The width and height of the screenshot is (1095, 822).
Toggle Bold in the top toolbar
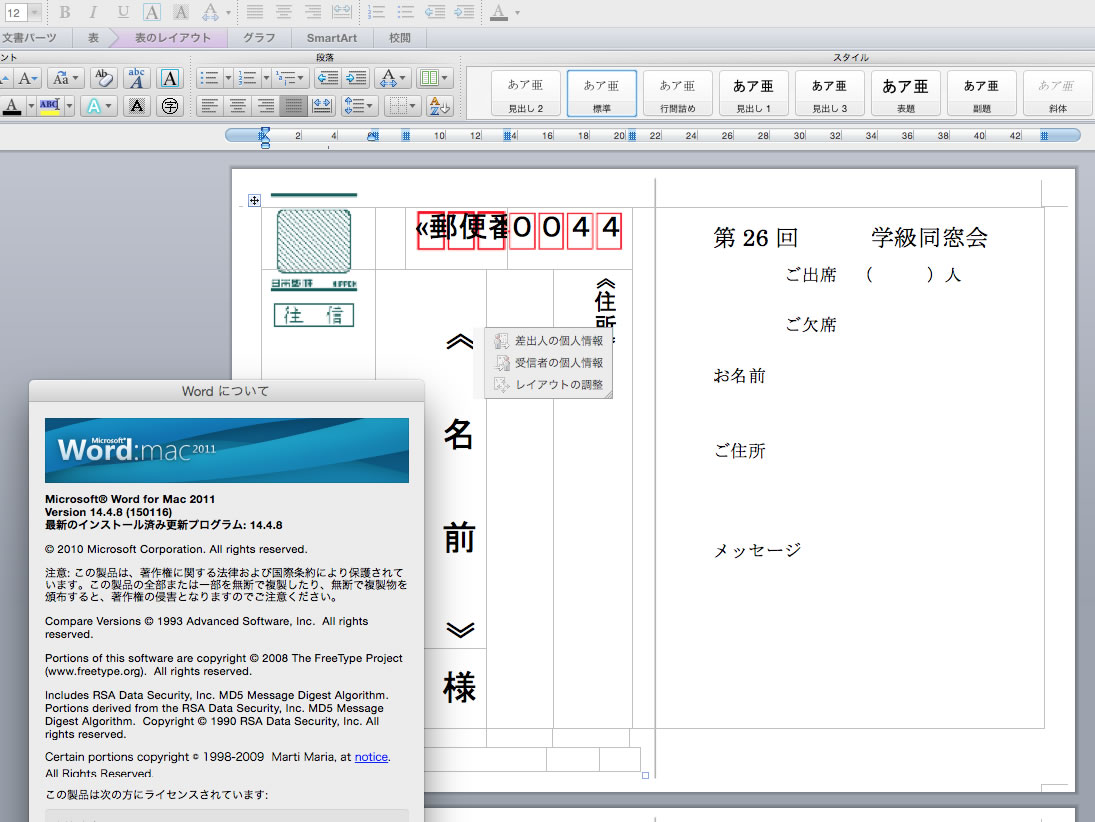pos(64,12)
